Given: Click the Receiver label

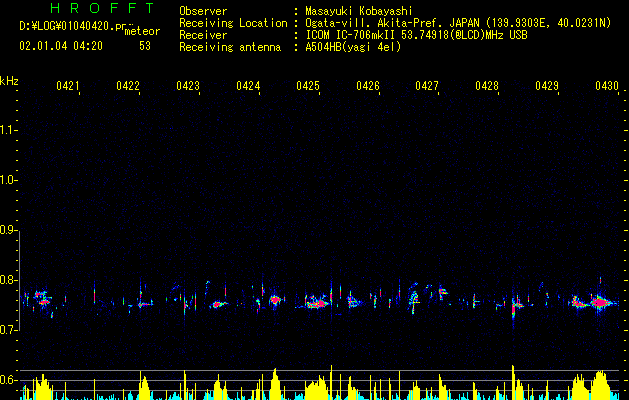Looking at the screenshot, I should (x=203, y=35).
